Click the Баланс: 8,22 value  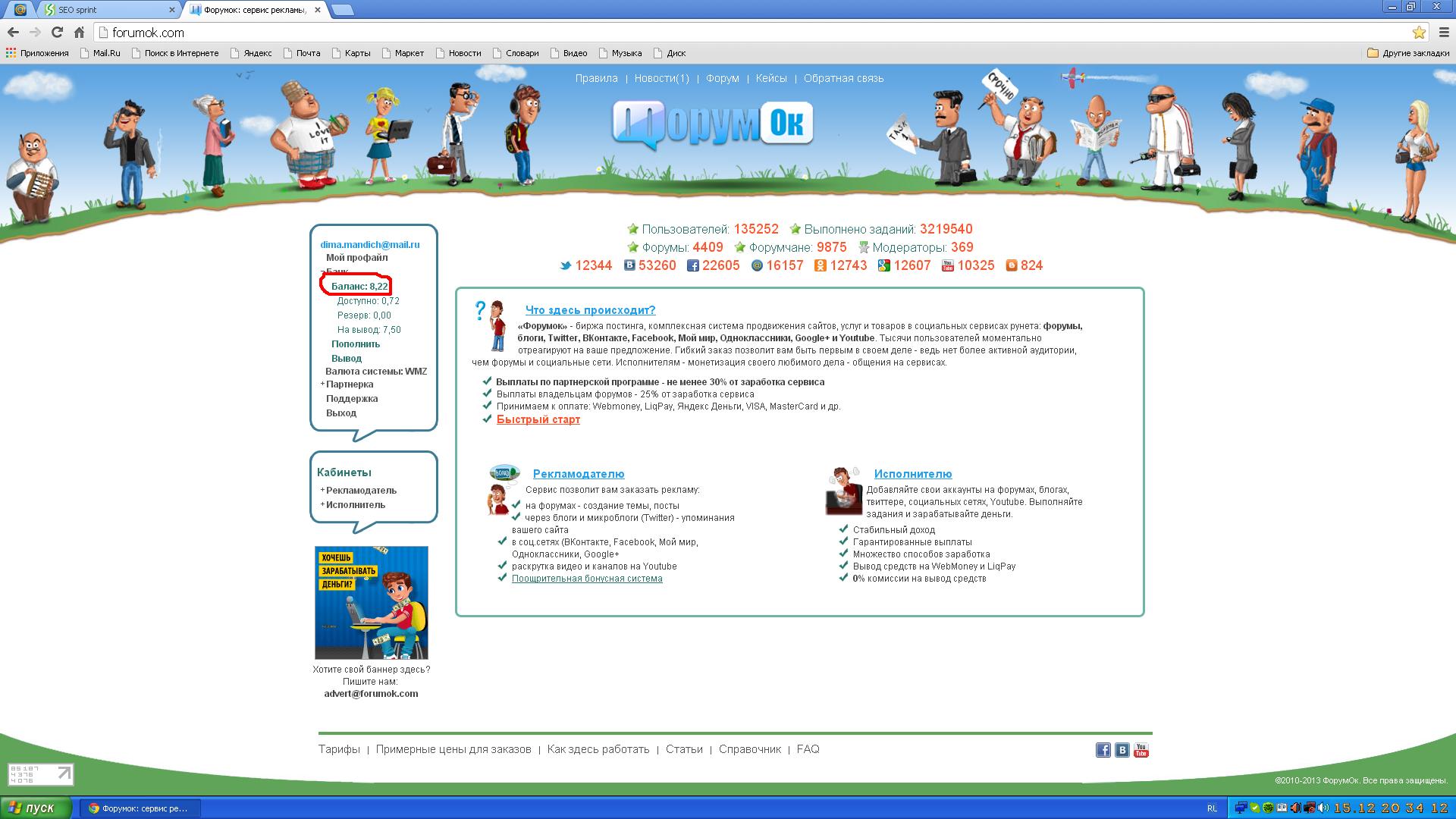359,287
